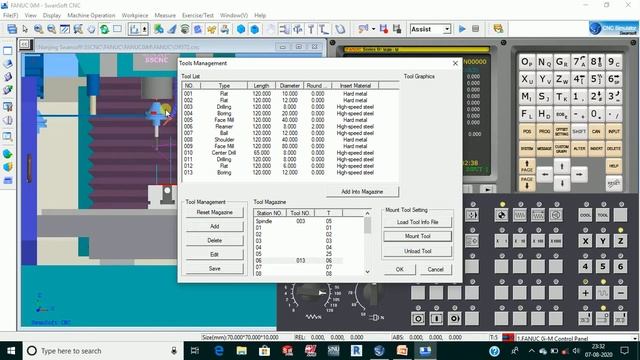The height and width of the screenshot is (360, 640).
Task: Click the arrow pointer selection tool icon
Action: coord(25,29)
